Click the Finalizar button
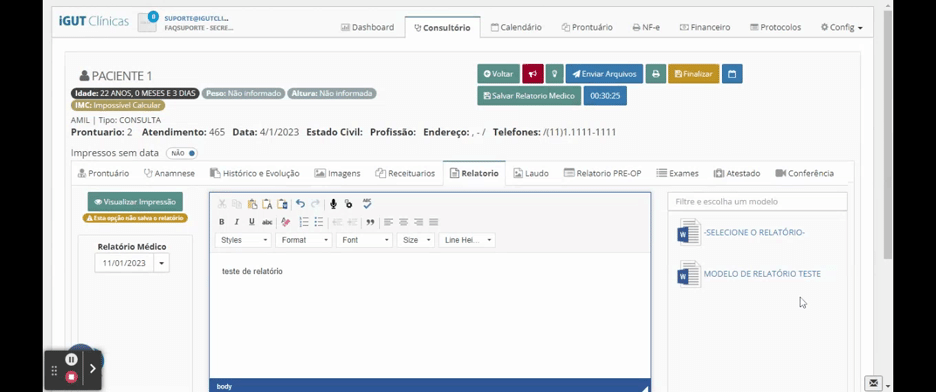Viewport: 936px width, 392px height. click(x=694, y=74)
